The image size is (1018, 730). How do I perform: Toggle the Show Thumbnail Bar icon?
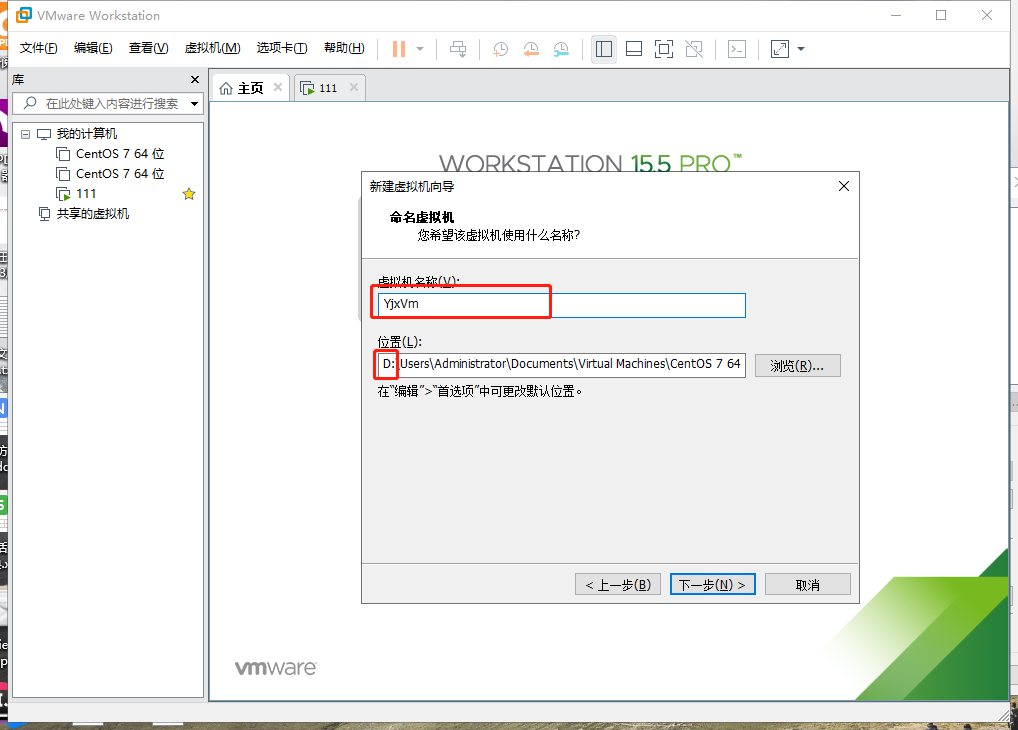pyautogui.click(x=633, y=48)
